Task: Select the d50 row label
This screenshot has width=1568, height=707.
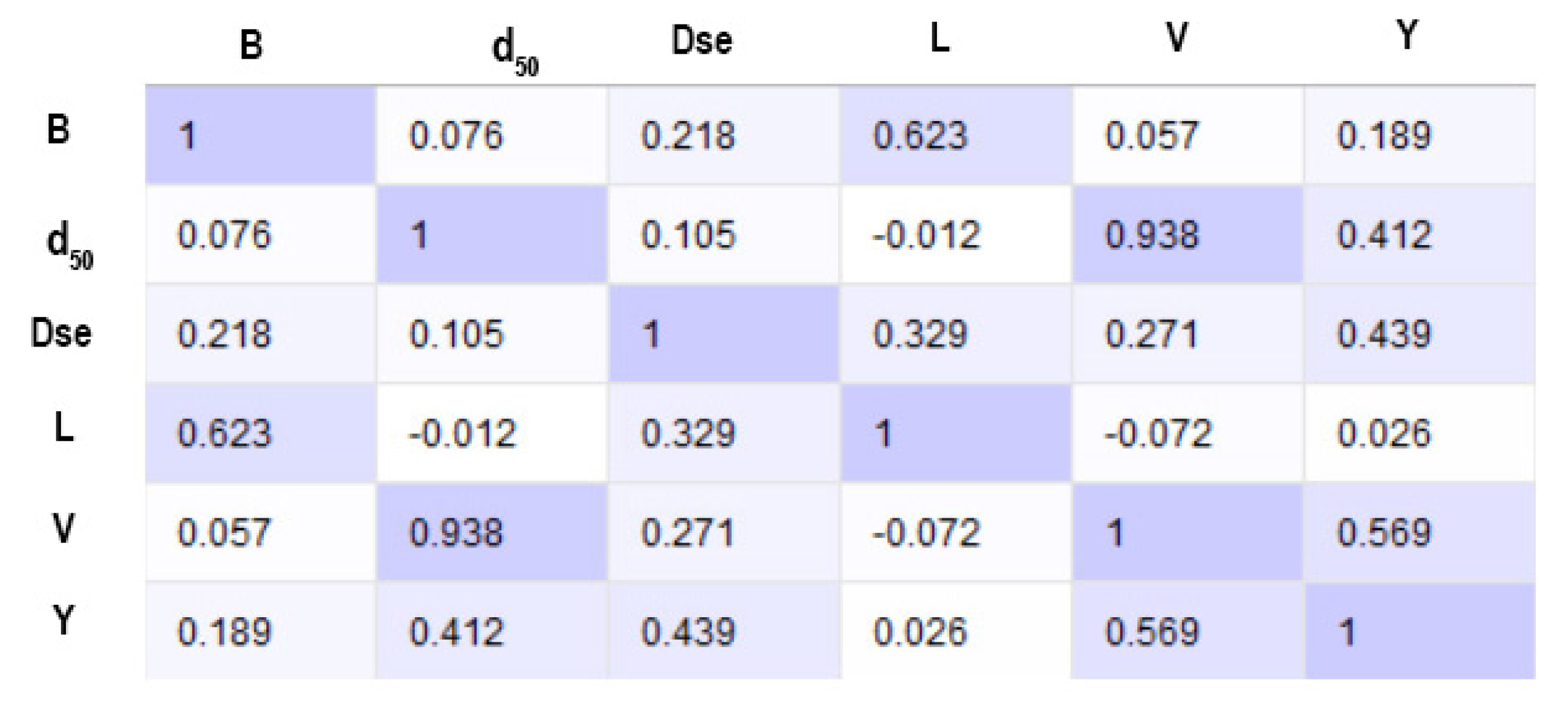Action: 69,244
